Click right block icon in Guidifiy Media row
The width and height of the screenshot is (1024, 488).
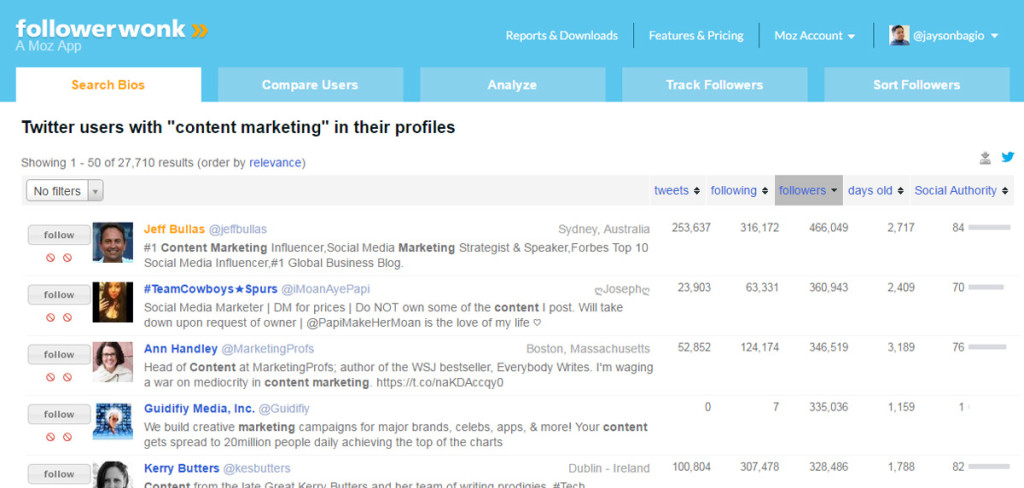[67, 437]
